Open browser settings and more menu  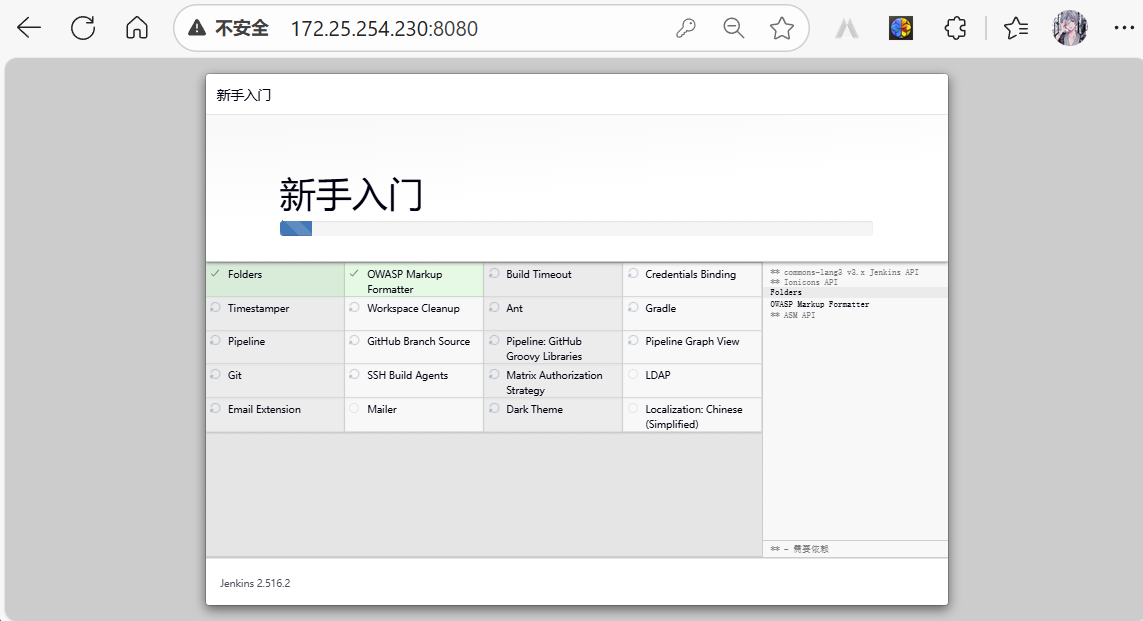[x=1124, y=28]
